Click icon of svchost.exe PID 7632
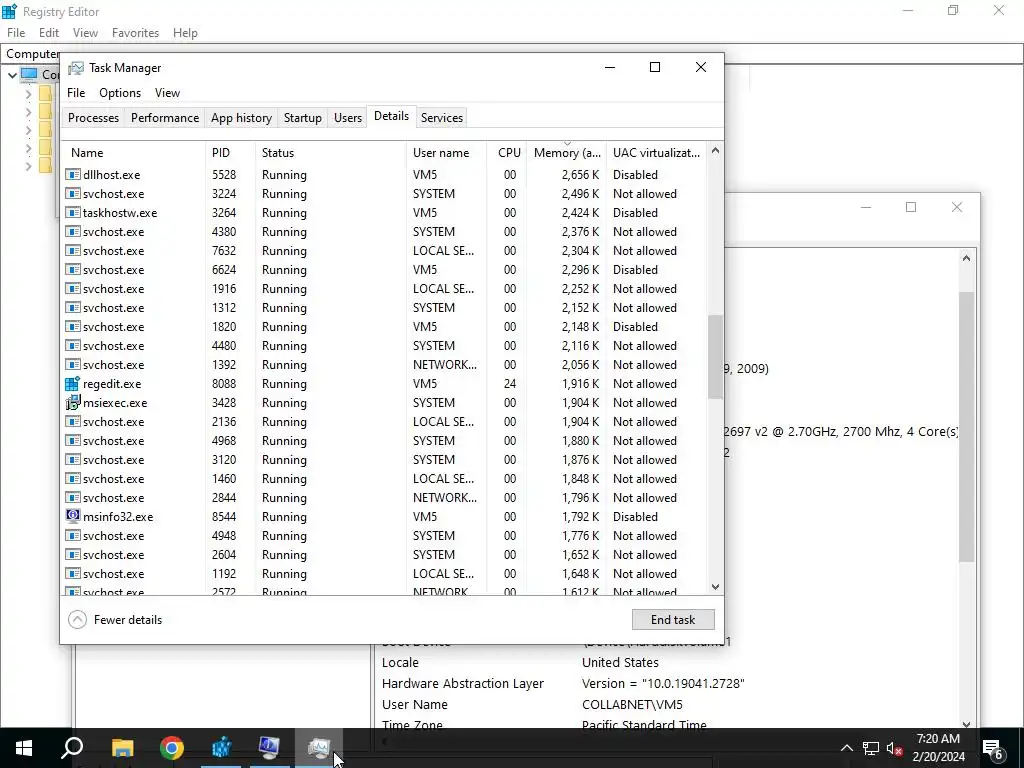This screenshot has width=1024, height=768. coord(72,250)
